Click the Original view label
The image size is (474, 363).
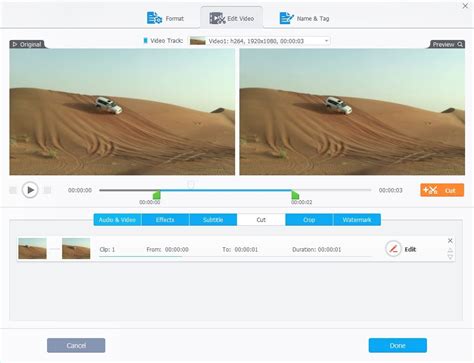(x=27, y=44)
